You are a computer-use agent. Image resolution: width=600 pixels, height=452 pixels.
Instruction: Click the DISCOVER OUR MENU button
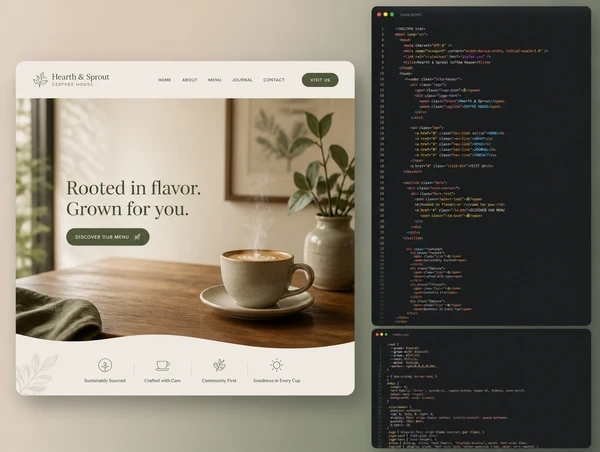click(x=108, y=237)
